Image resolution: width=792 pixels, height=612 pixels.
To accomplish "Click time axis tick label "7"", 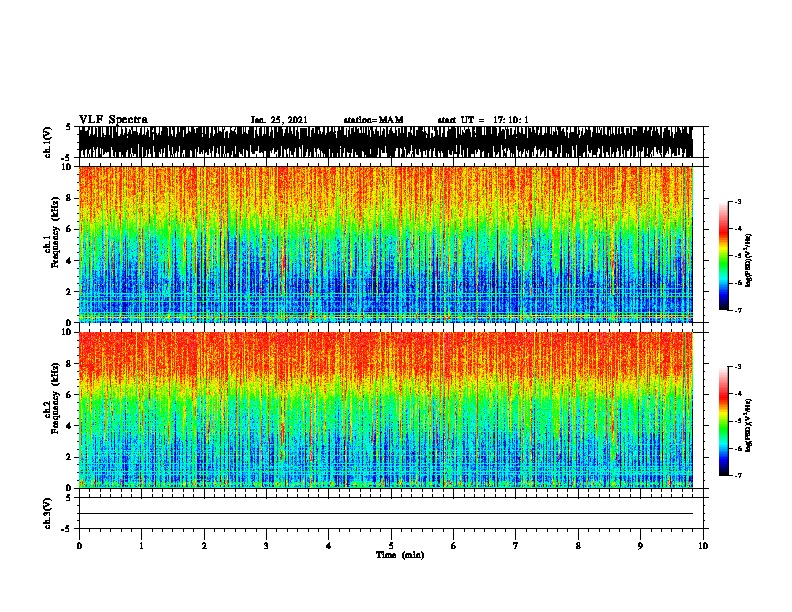I will [x=516, y=546].
